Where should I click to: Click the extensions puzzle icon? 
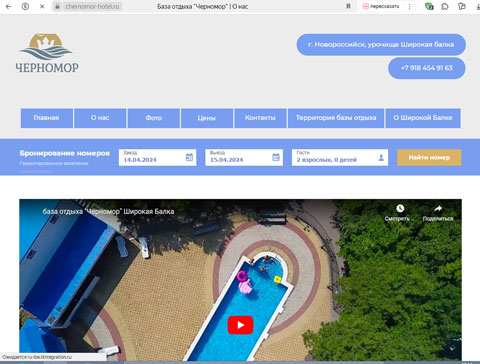click(445, 6)
